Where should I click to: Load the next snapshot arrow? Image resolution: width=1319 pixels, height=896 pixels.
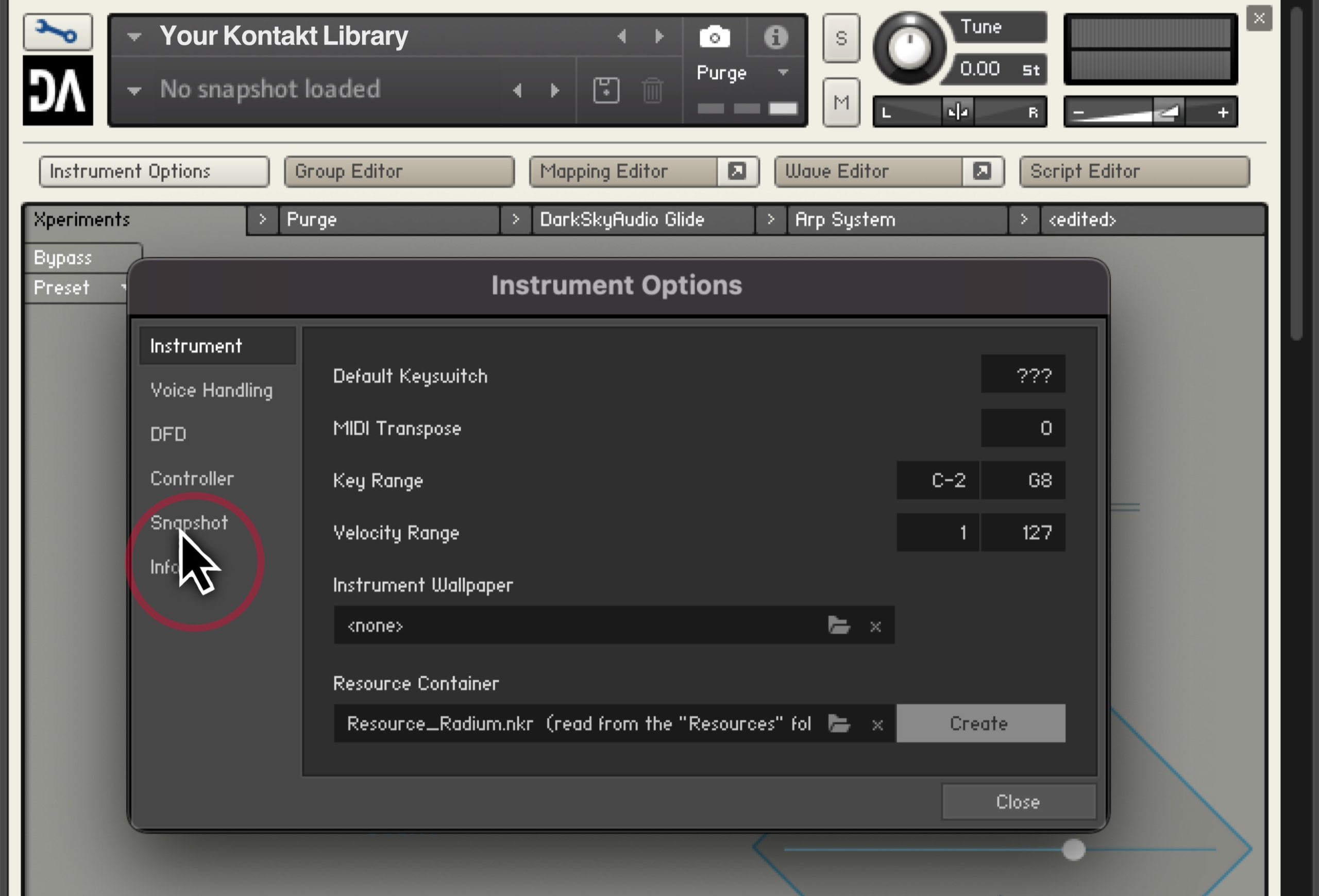554,90
